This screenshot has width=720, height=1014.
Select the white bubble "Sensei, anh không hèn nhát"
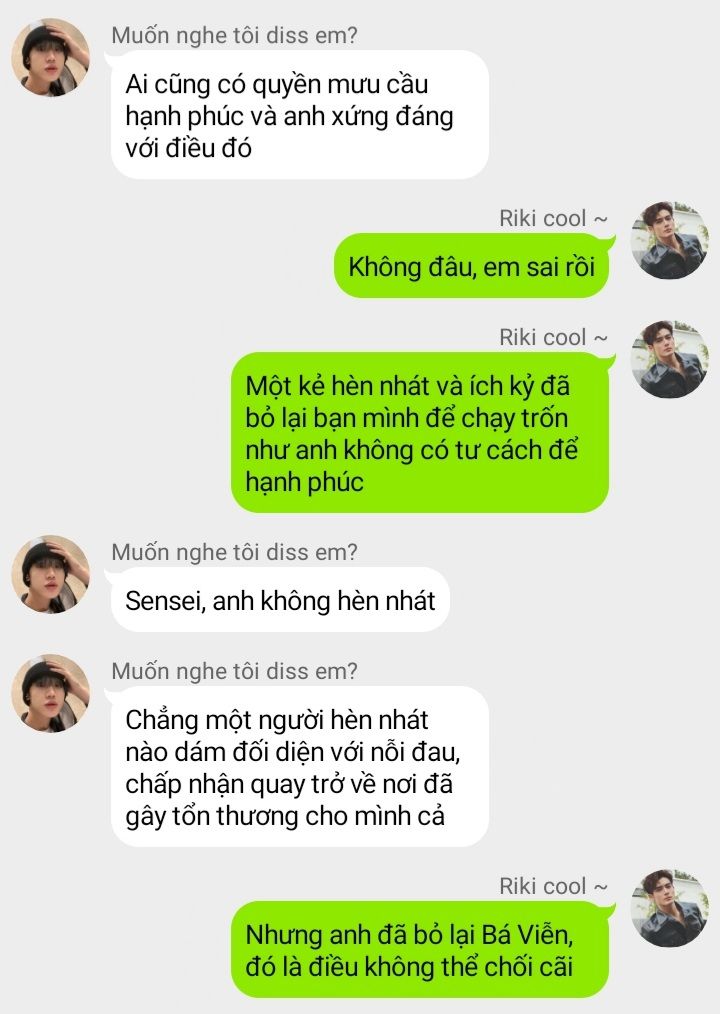click(x=280, y=599)
